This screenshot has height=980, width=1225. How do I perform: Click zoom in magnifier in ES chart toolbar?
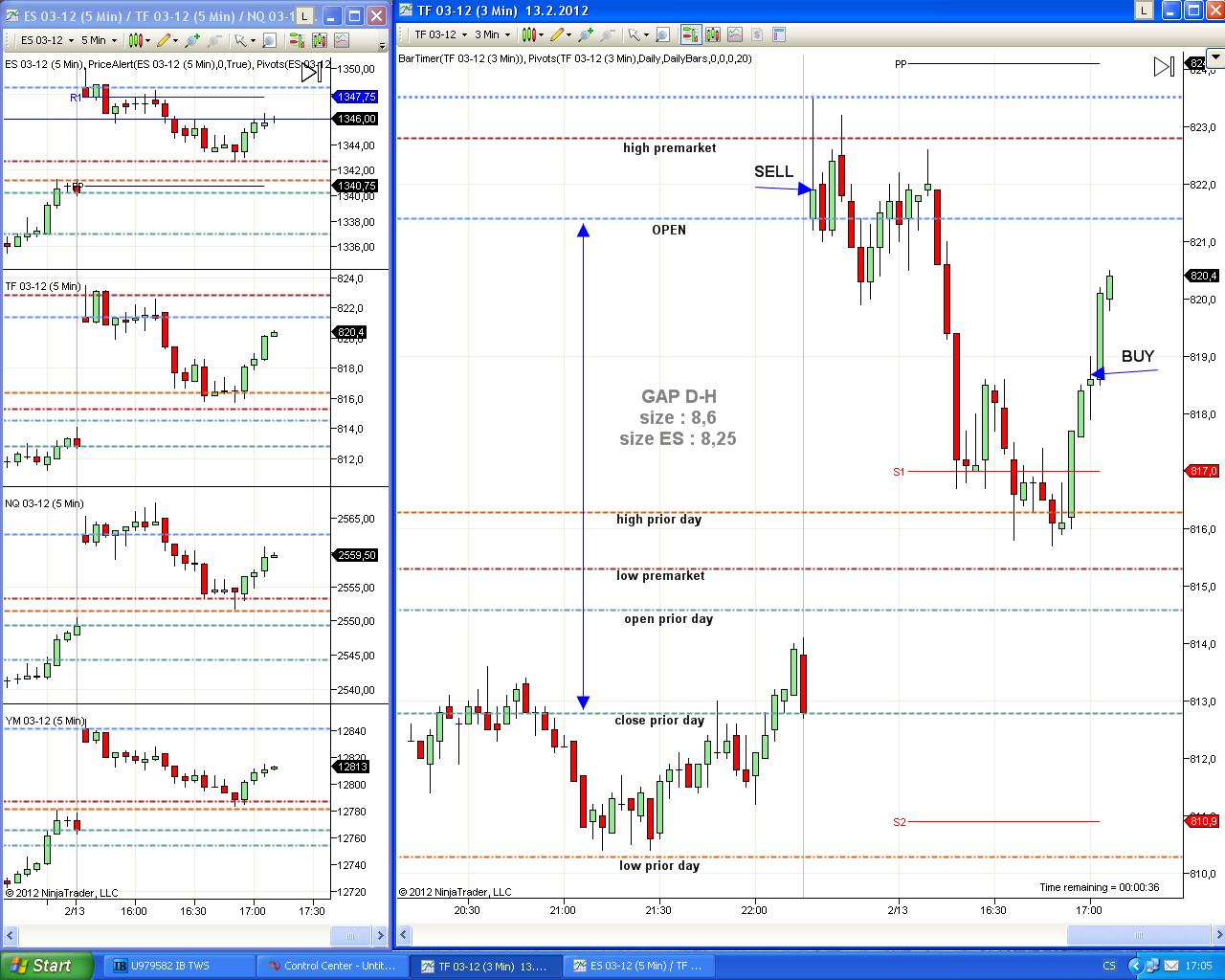click(192, 40)
